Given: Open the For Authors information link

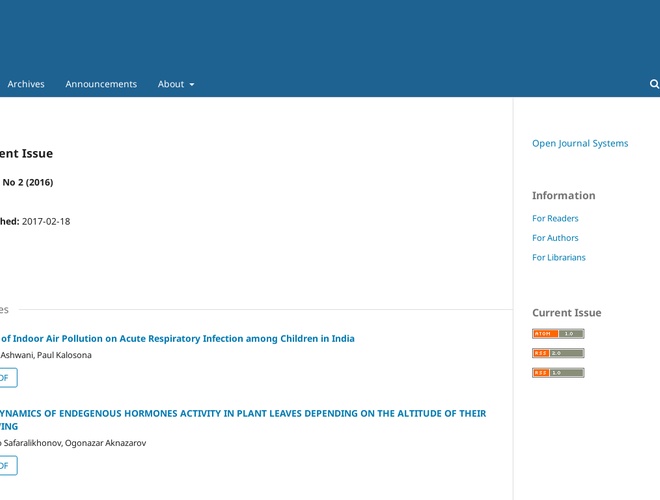Looking at the screenshot, I should click(555, 238).
